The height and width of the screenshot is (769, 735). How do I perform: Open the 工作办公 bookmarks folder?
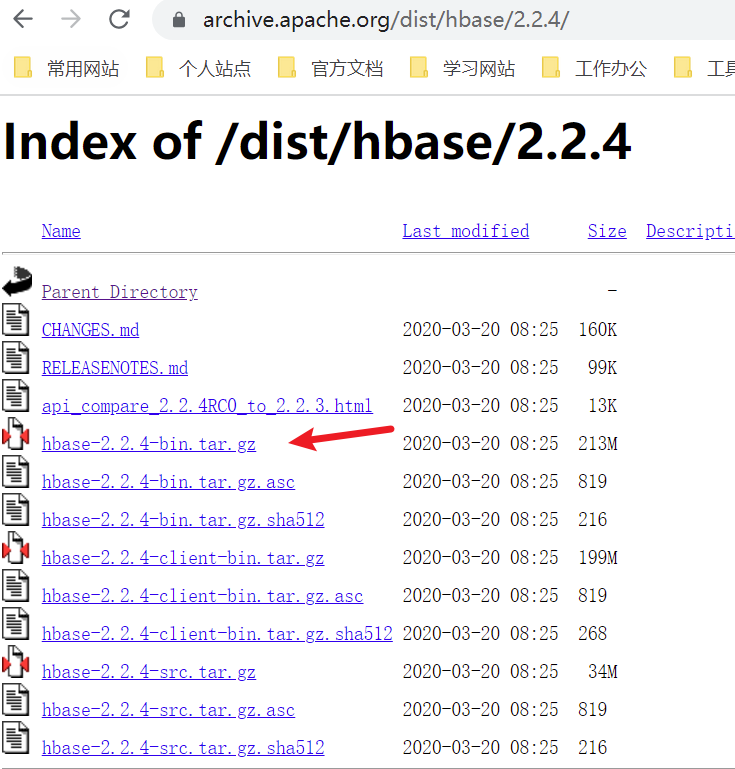[594, 68]
